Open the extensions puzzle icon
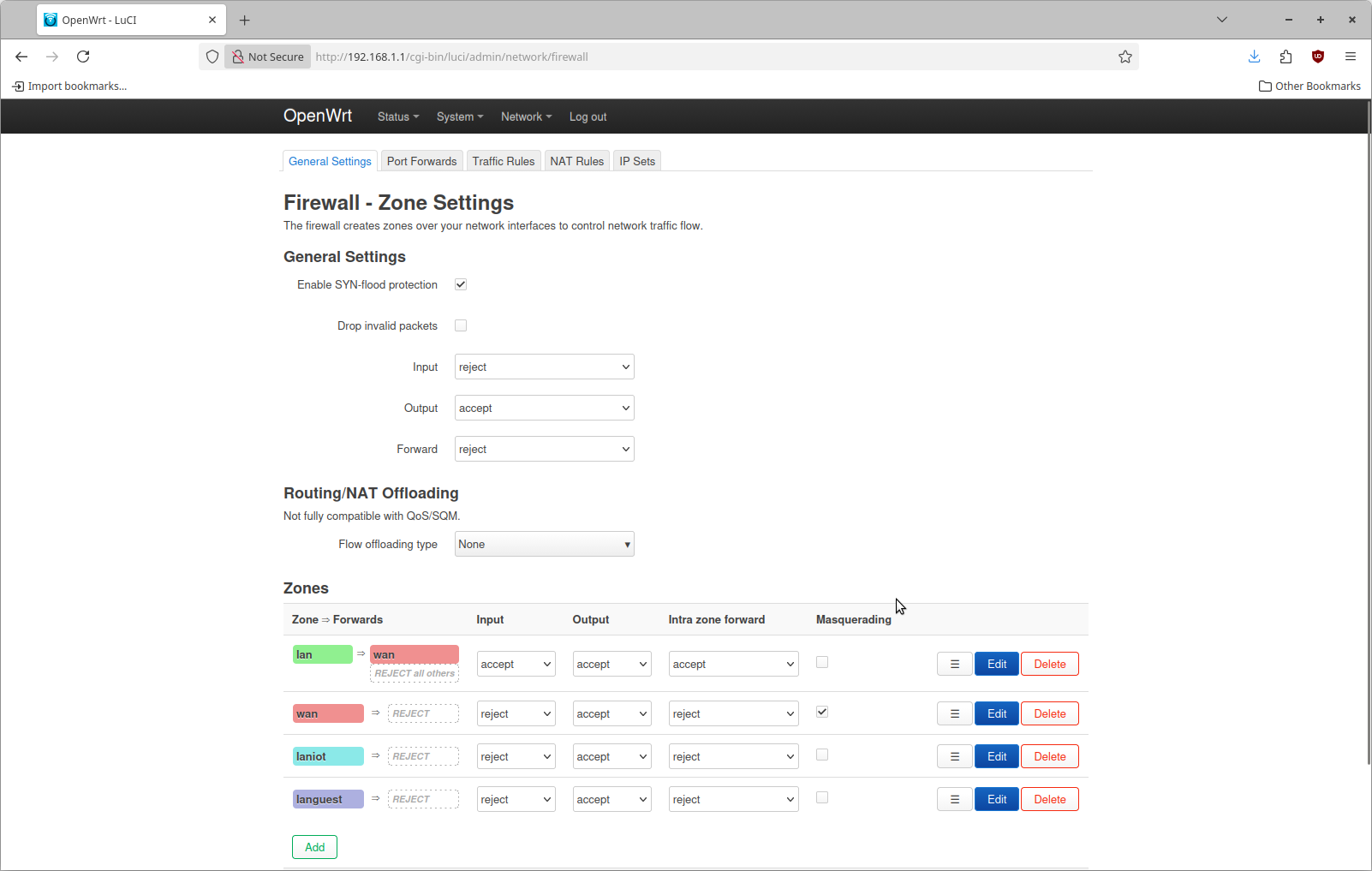The image size is (1372, 871). coord(1286,57)
